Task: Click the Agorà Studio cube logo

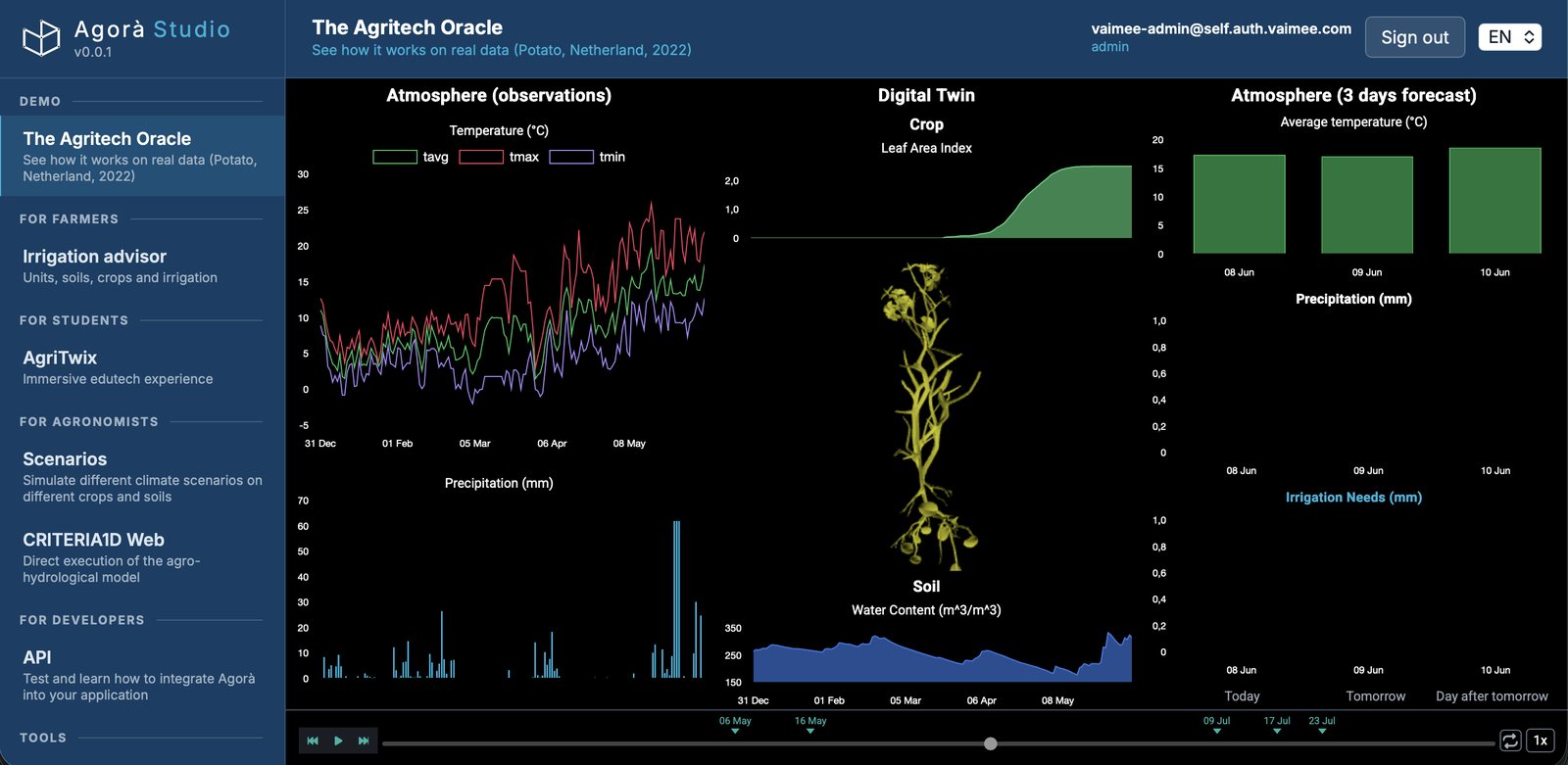Action: point(41,38)
